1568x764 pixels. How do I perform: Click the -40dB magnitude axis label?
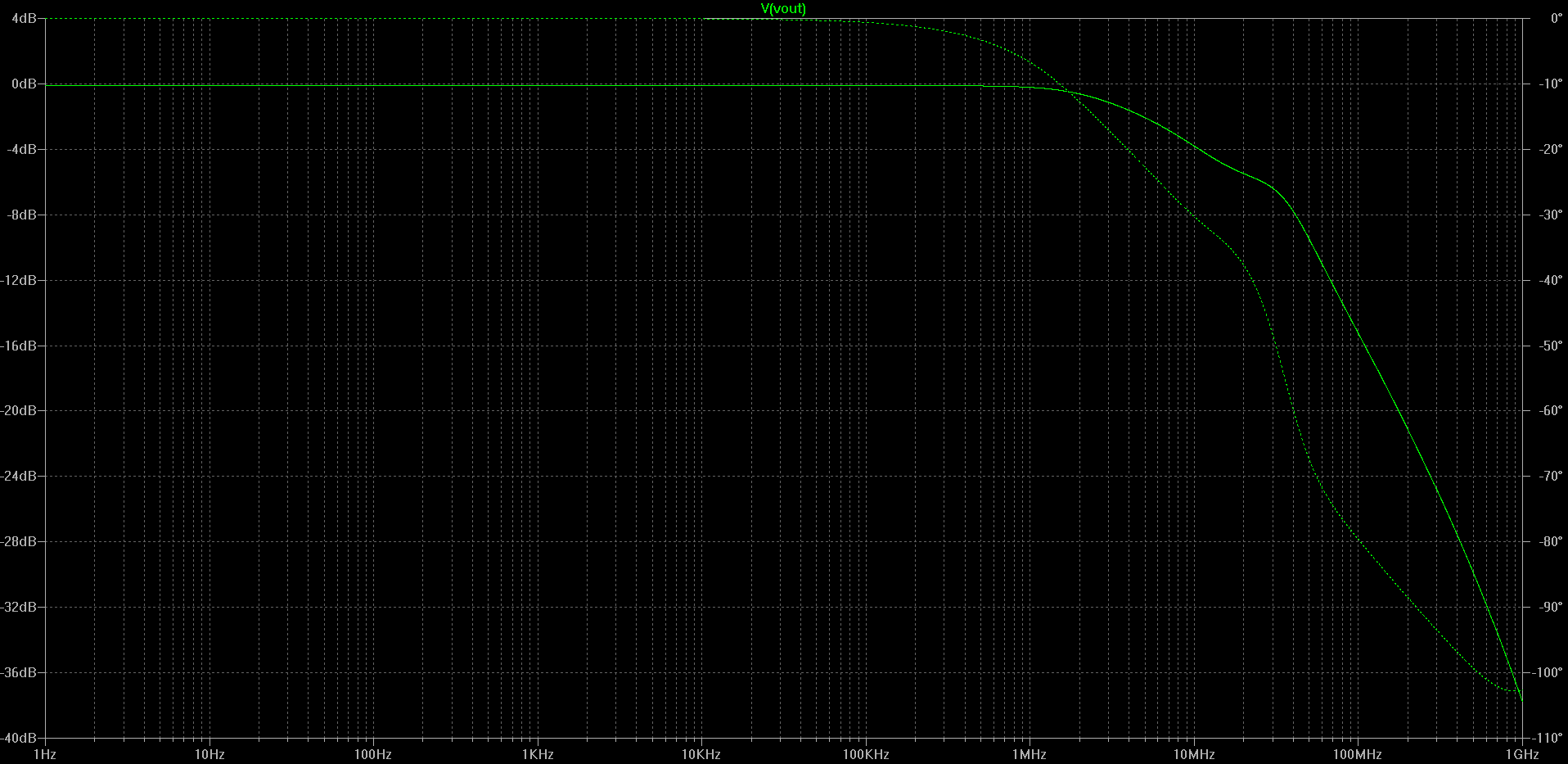[x=19, y=737]
